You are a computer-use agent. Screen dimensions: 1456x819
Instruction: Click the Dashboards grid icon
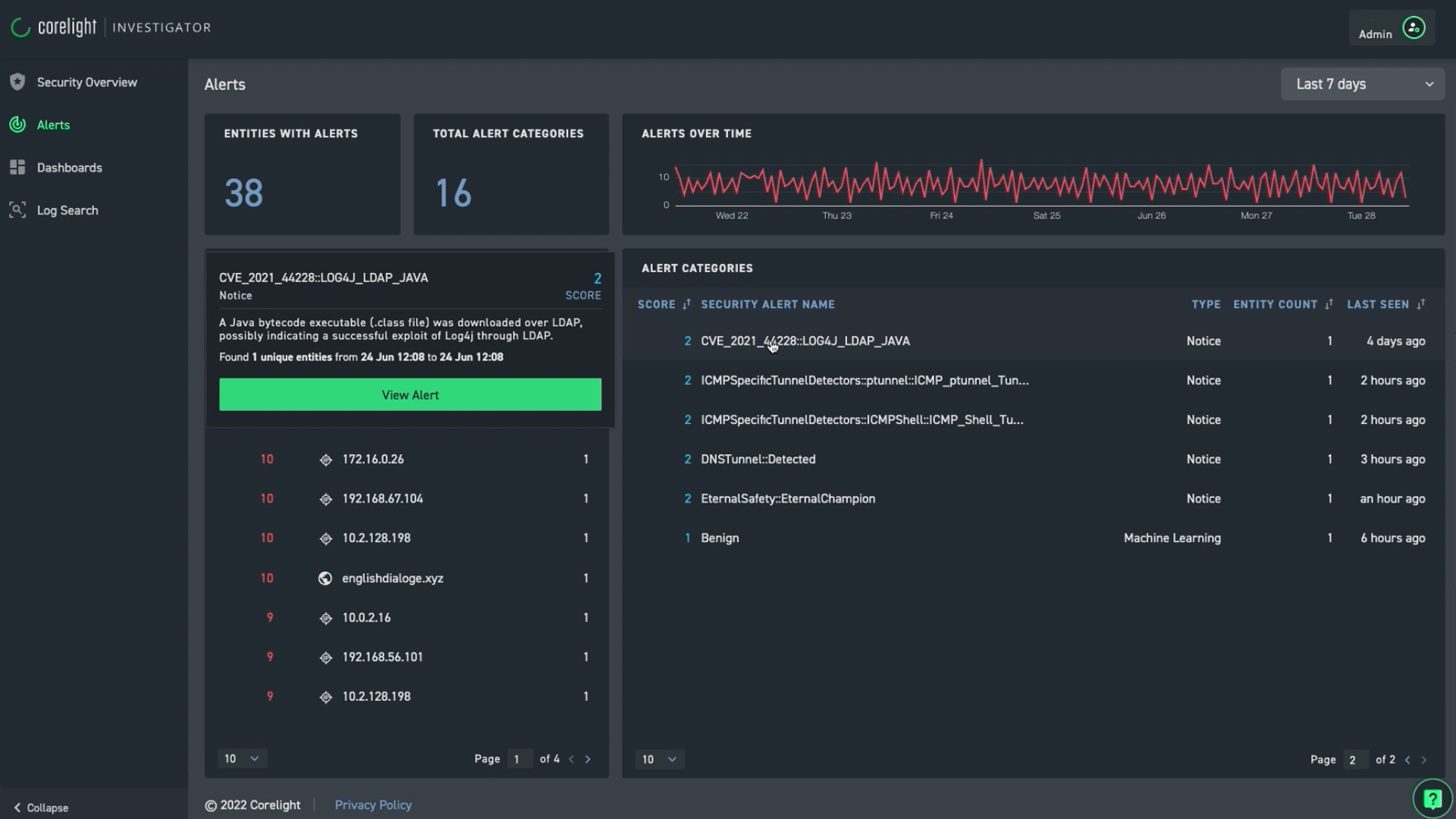17,168
